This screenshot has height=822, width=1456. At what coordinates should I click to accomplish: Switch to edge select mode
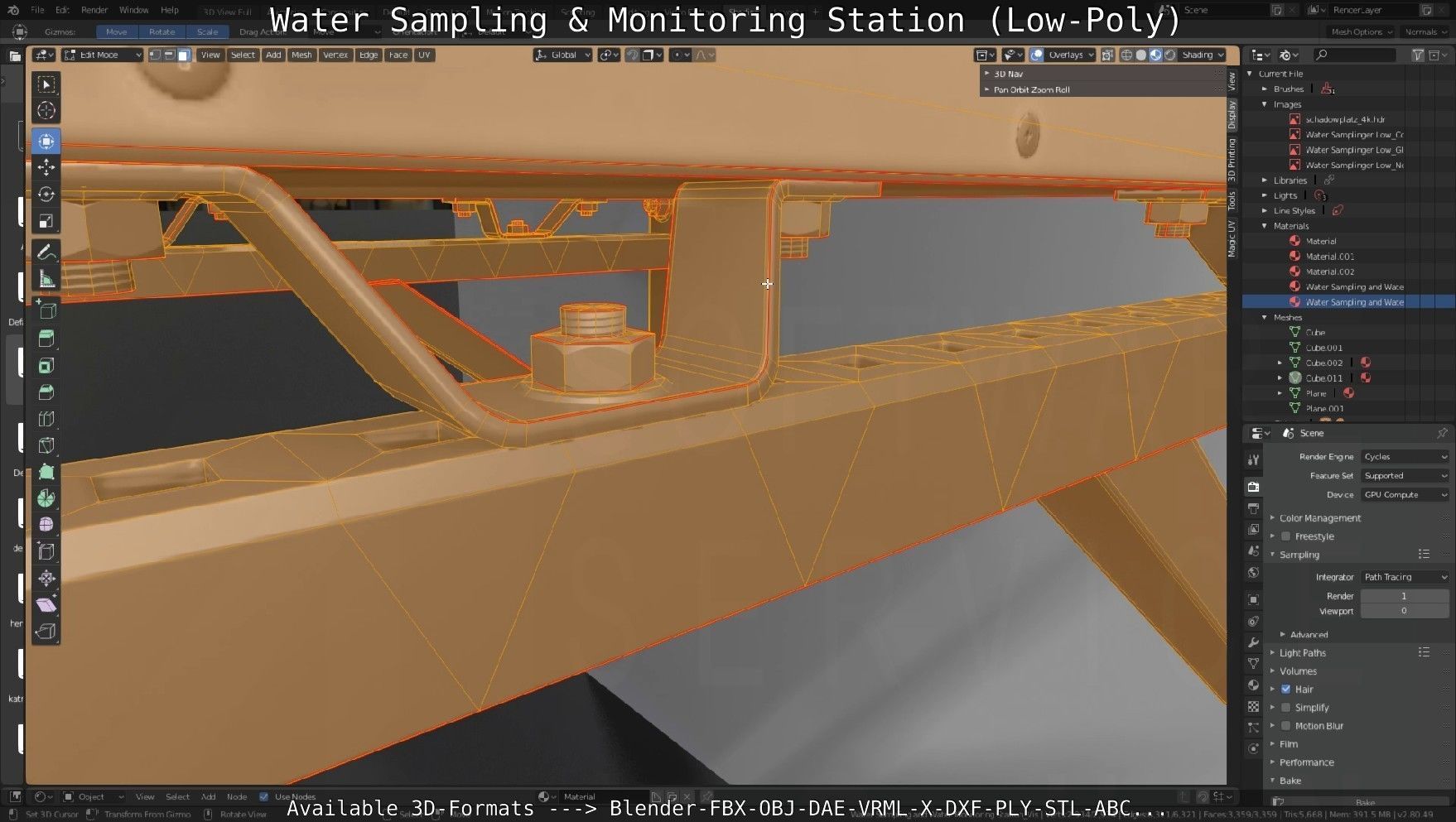coord(169,55)
